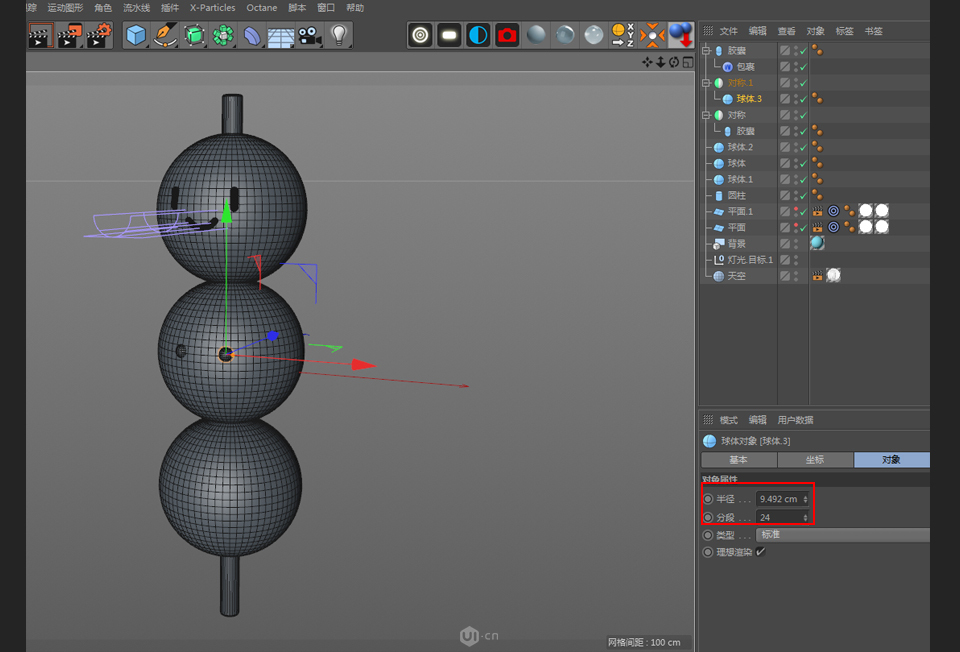Click the teal material swatch next to 背景
The width and height of the screenshot is (960, 652).
(x=816, y=242)
